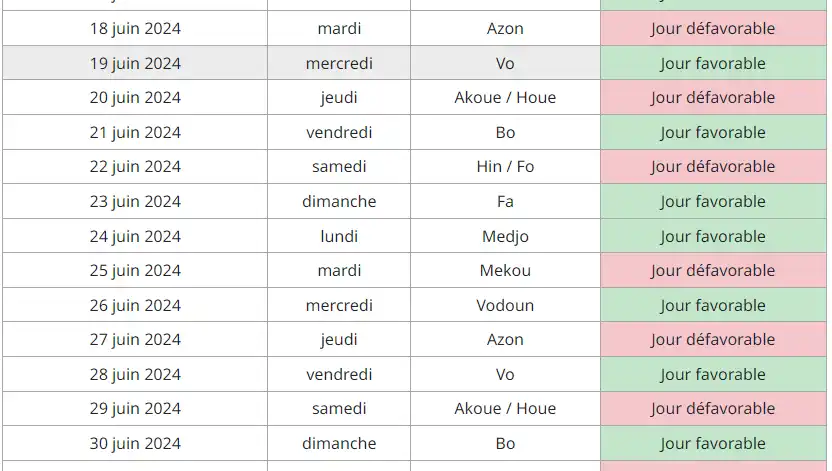Select the 'Medjo' cell for 24 juin
This screenshot has height=471, width=832.
[x=505, y=237]
